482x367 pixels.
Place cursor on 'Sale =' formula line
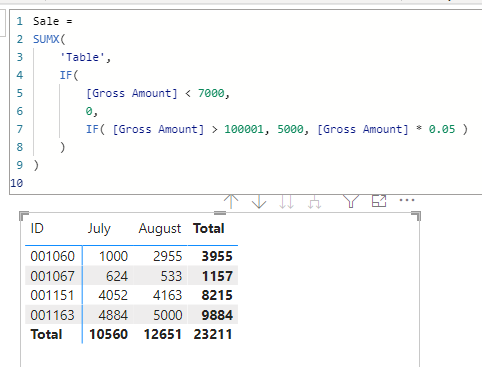pyautogui.click(x=53, y=21)
